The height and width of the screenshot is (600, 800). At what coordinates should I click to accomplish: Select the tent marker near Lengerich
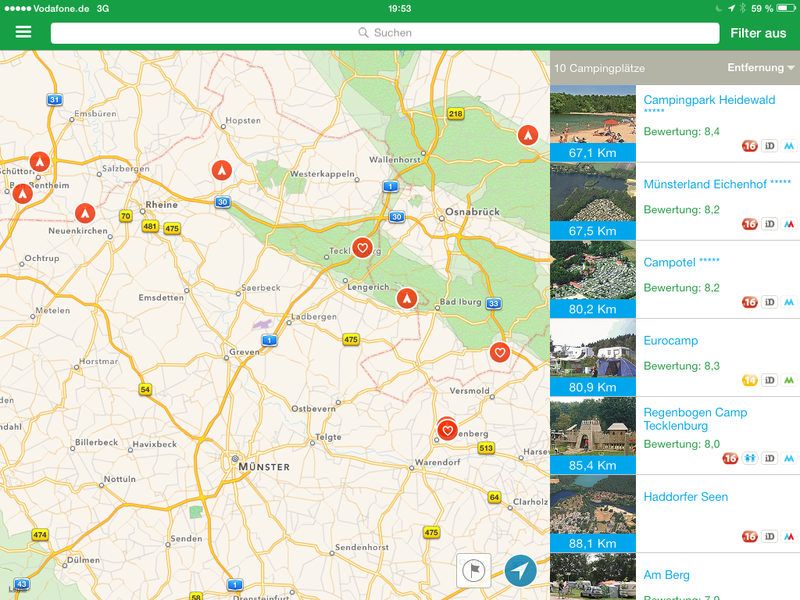(406, 298)
